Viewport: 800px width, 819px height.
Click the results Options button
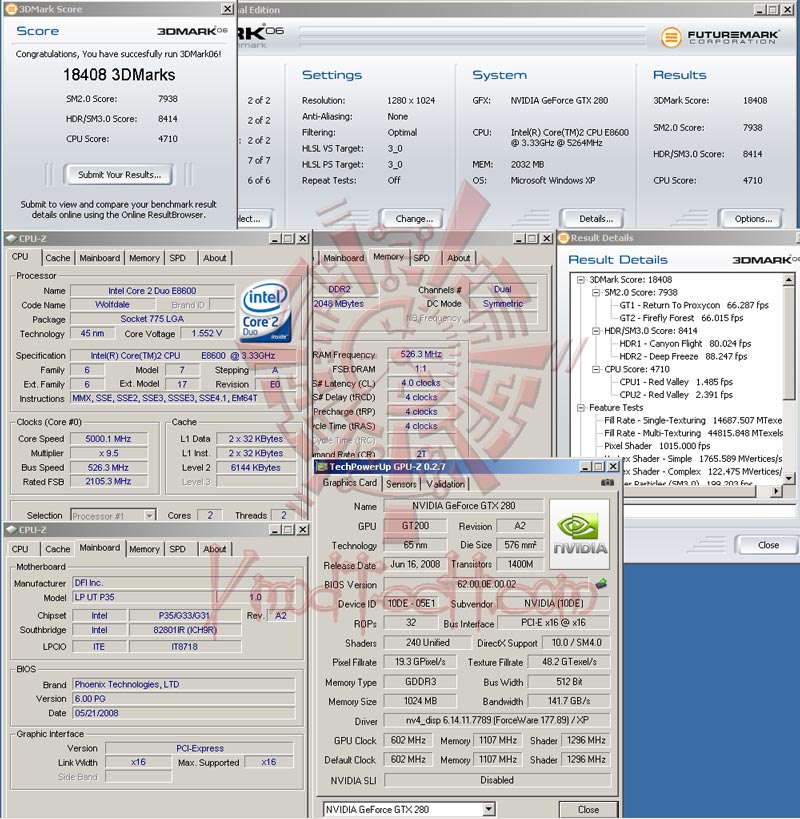pyautogui.click(x=752, y=218)
